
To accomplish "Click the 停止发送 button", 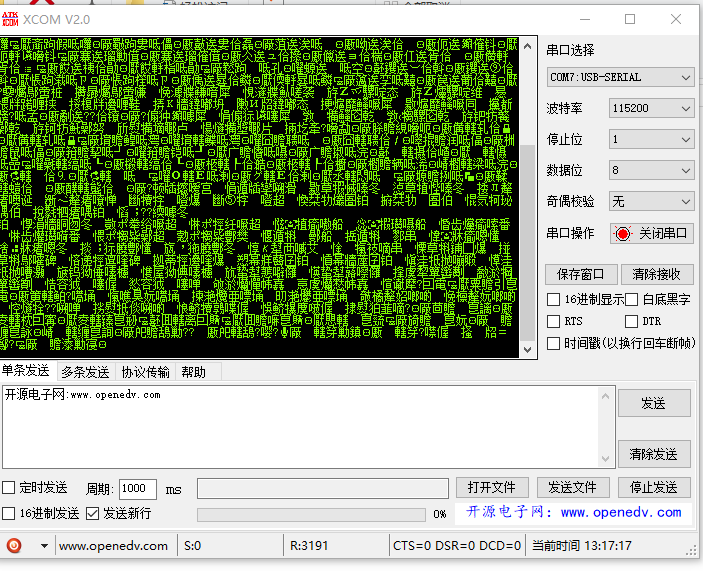I will click(x=654, y=487).
